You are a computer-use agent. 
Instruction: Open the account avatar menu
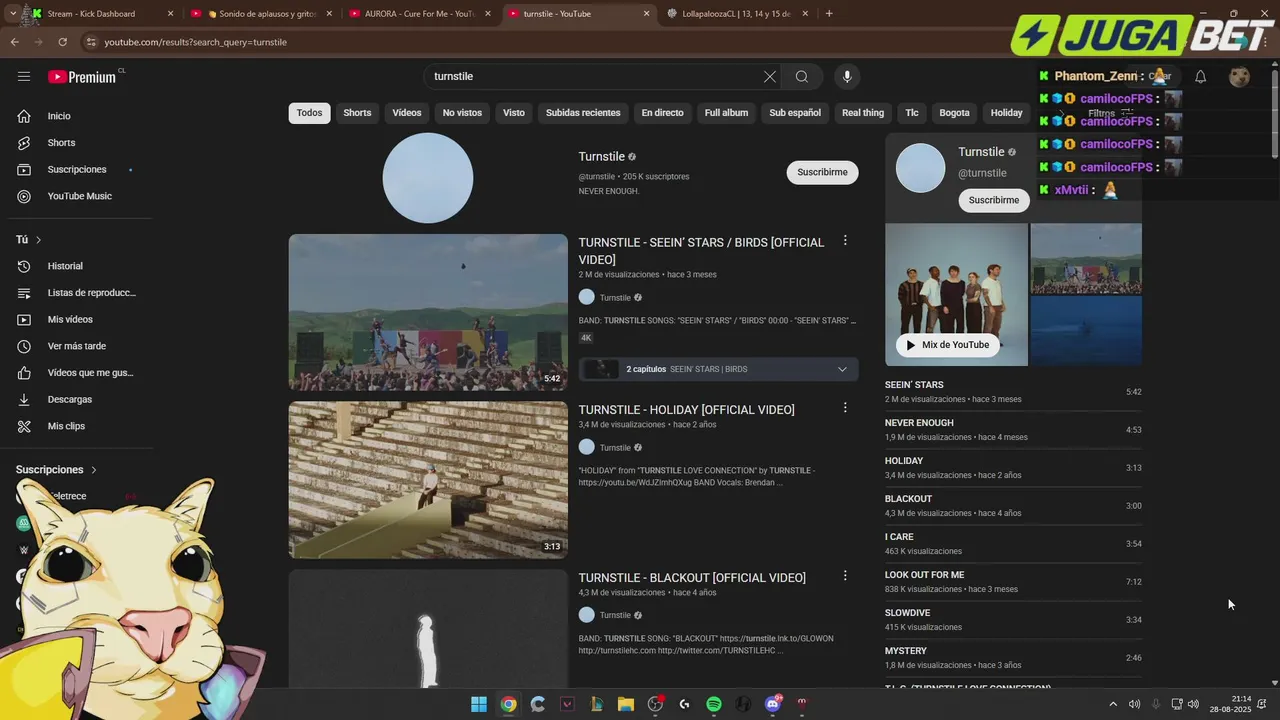point(1239,77)
